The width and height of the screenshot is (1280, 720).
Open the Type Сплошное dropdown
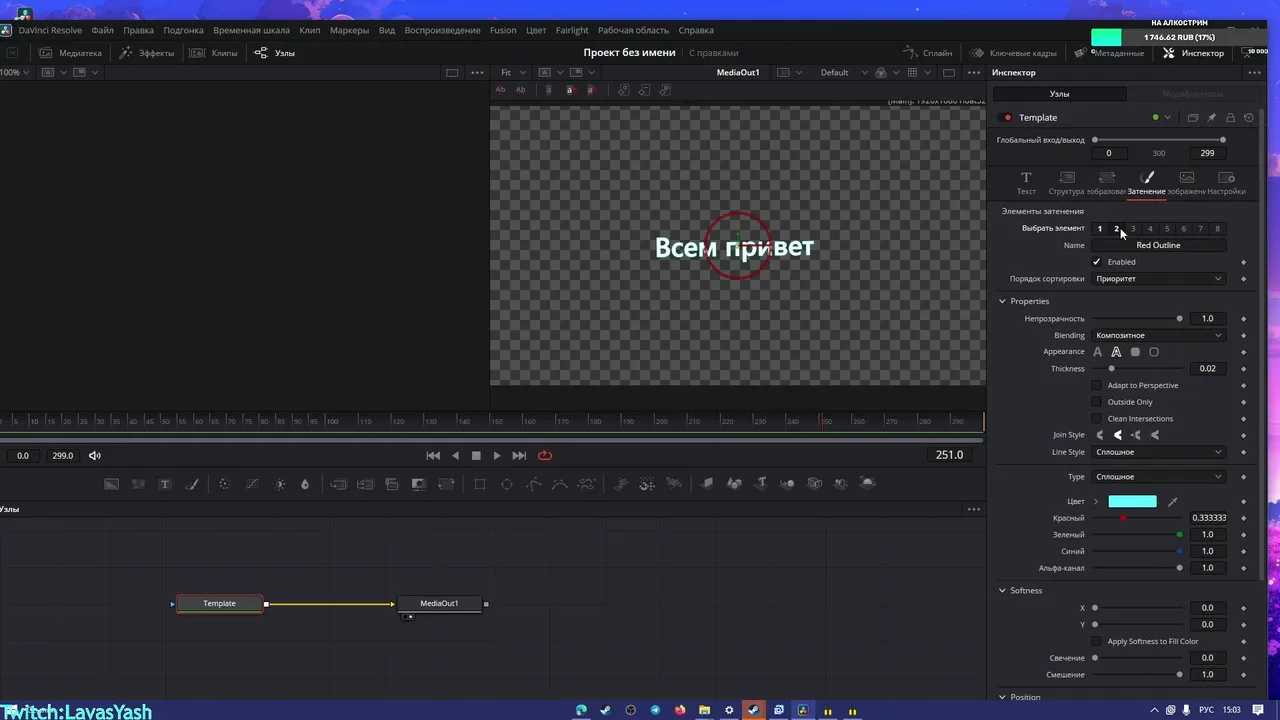point(1159,477)
